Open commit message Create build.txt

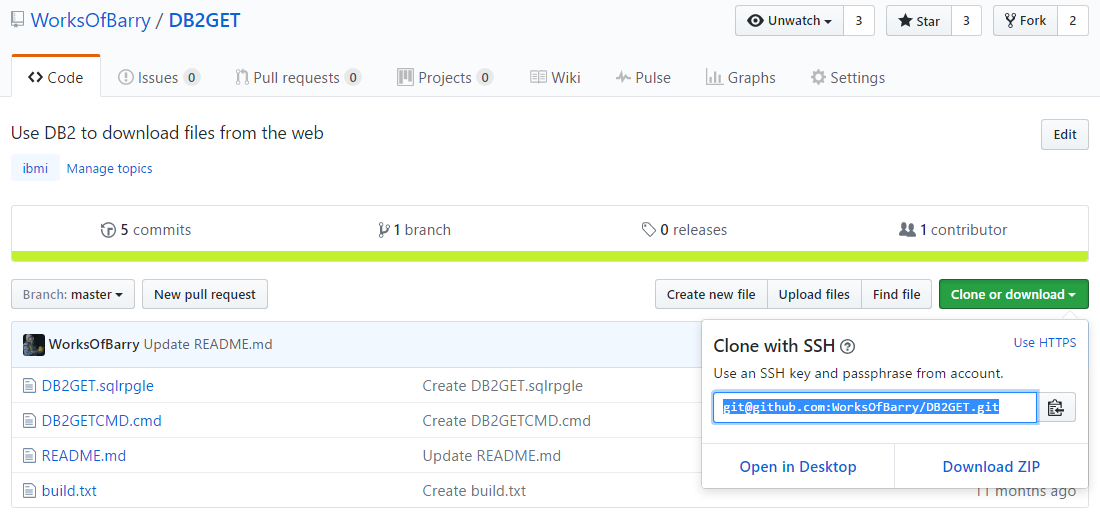tap(474, 491)
